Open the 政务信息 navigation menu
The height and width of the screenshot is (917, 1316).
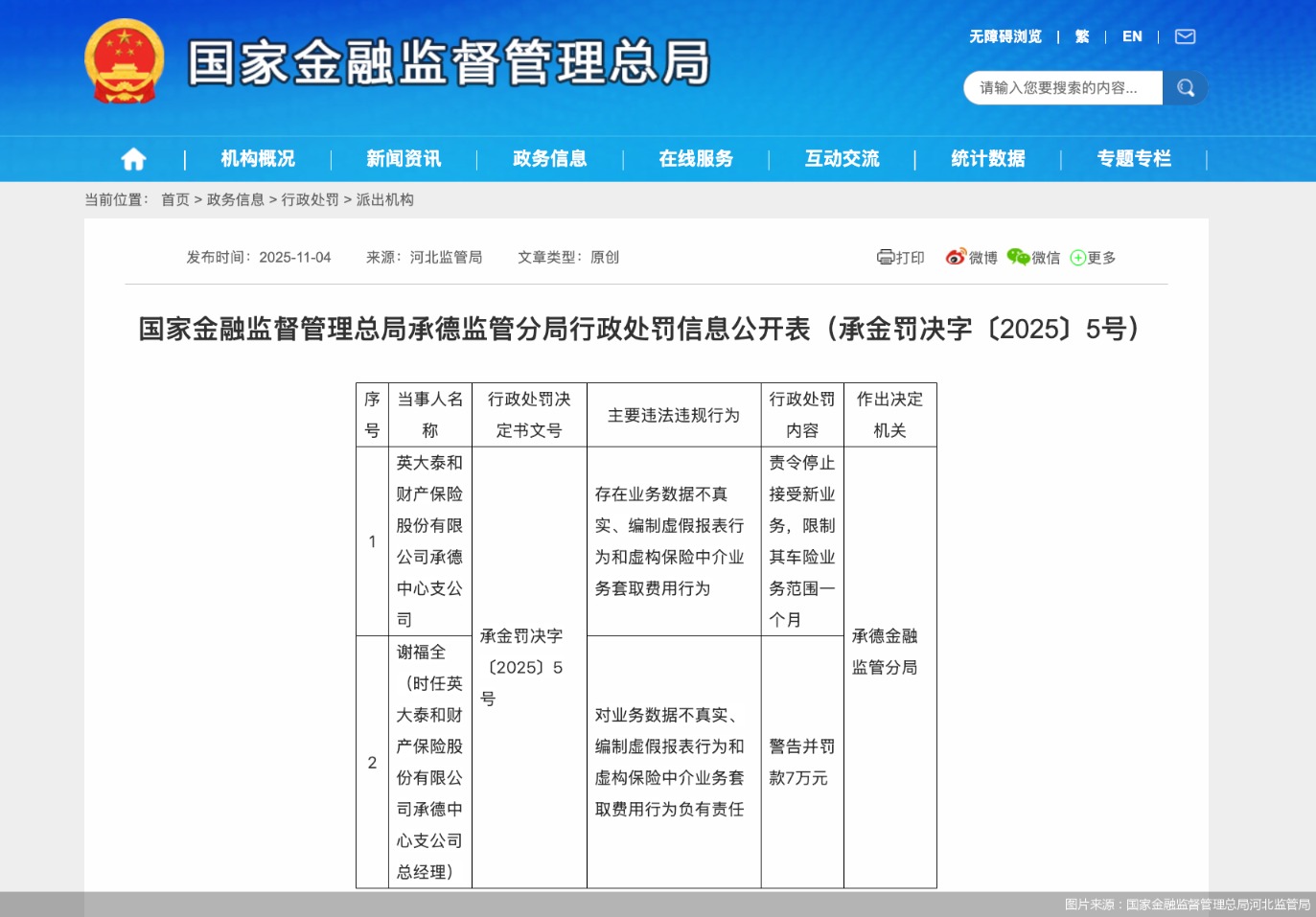[x=548, y=158]
